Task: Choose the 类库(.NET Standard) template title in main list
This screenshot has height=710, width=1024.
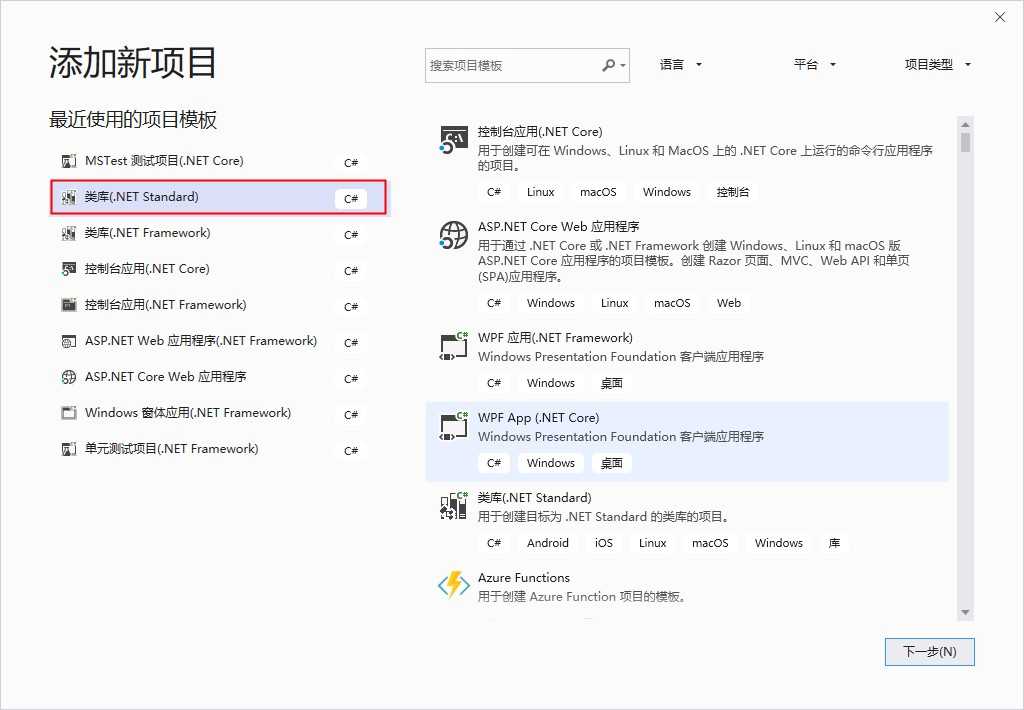Action: tap(534, 498)
